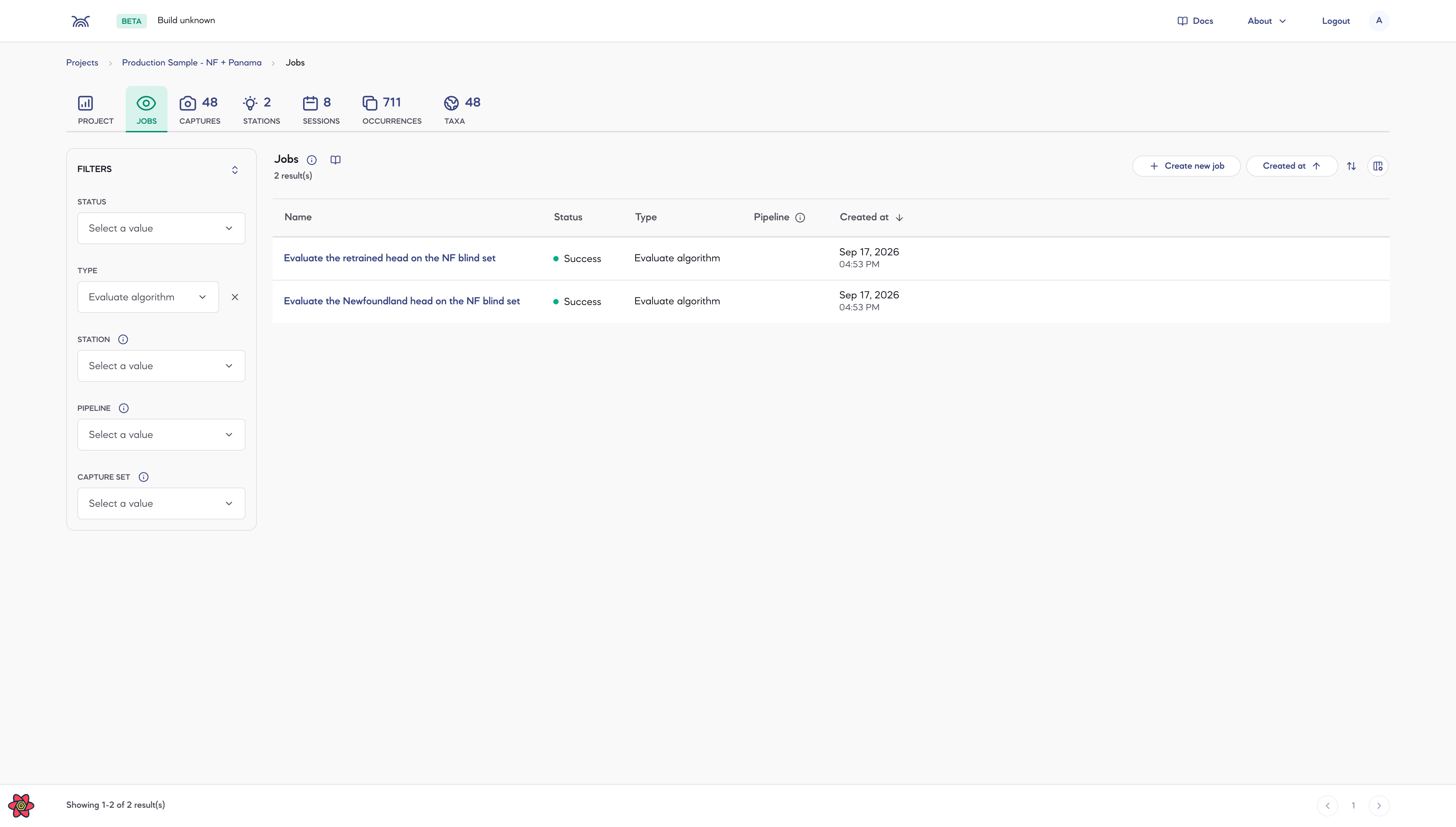Click the Pipeline column info icon
Image resolution: width=1456 pixels, height=827 pixels.
click(x=800, y=218)
